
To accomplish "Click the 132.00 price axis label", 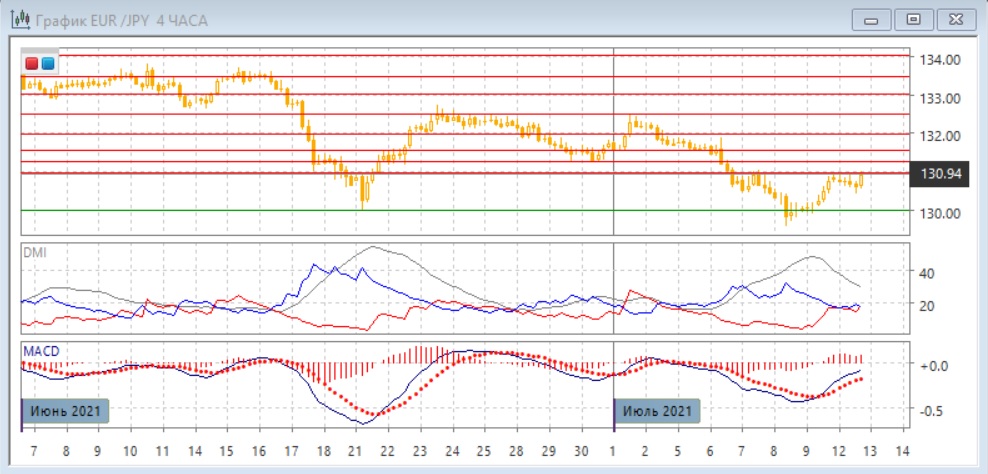I will [940, 136].
